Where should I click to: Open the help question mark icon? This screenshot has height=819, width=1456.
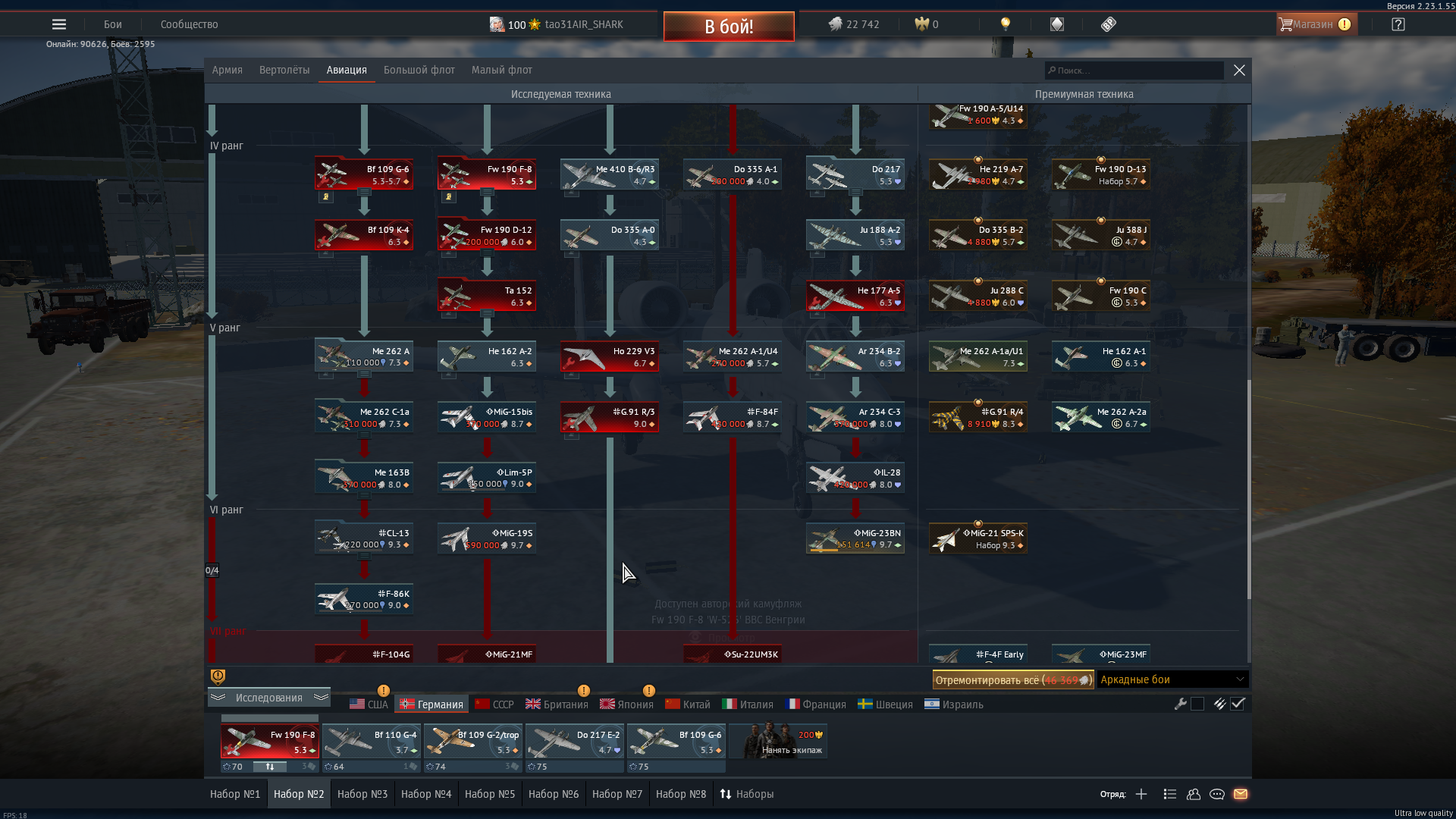[x=1398, y=24]
